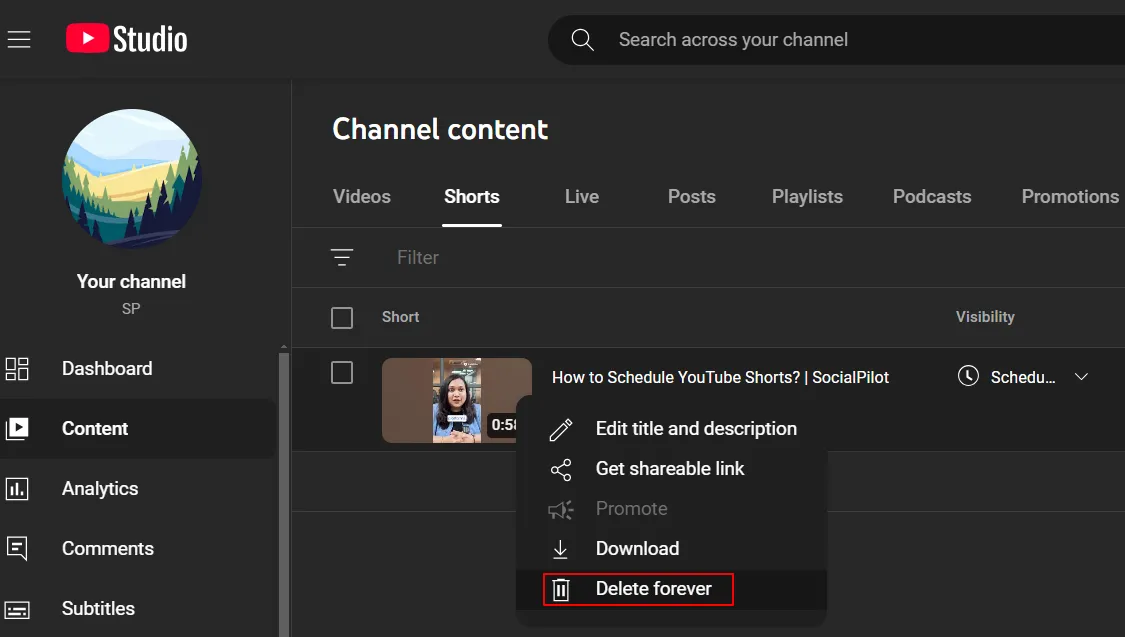Click the channel profile picture
Screen dimensions: 1125x637
pos(132,180)
